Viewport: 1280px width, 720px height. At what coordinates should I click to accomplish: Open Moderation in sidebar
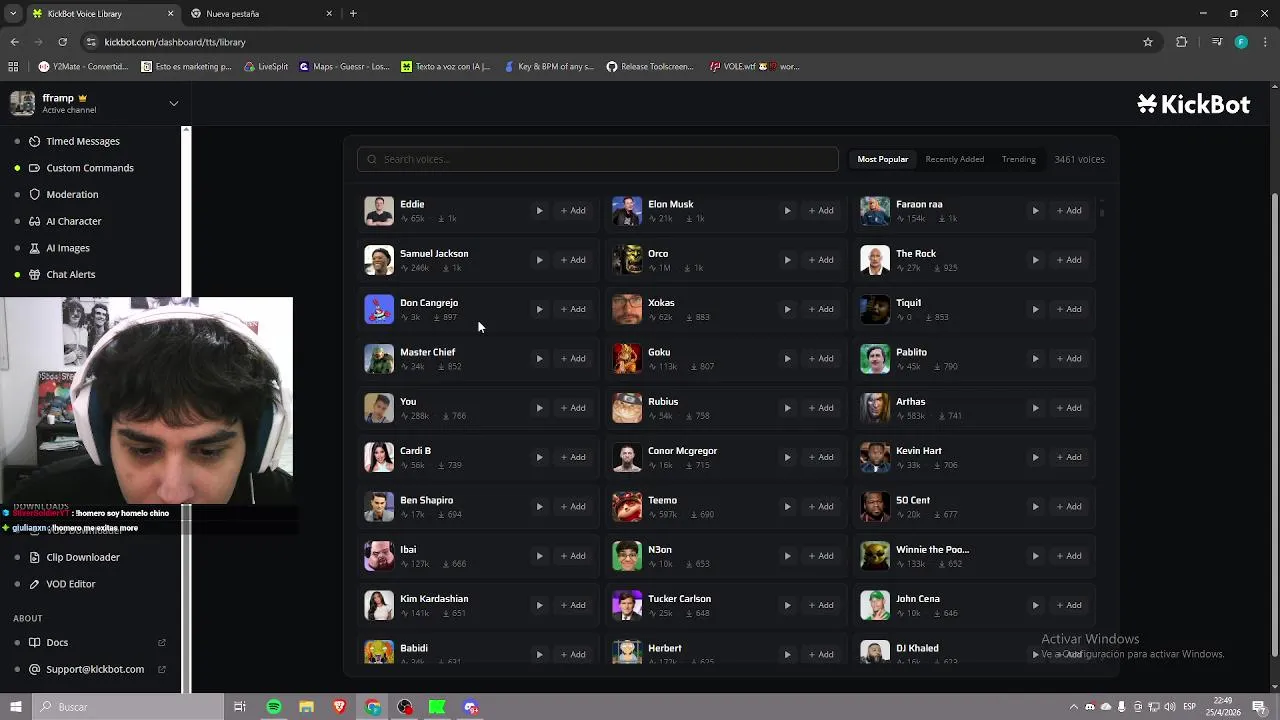(x=72, y=194)
